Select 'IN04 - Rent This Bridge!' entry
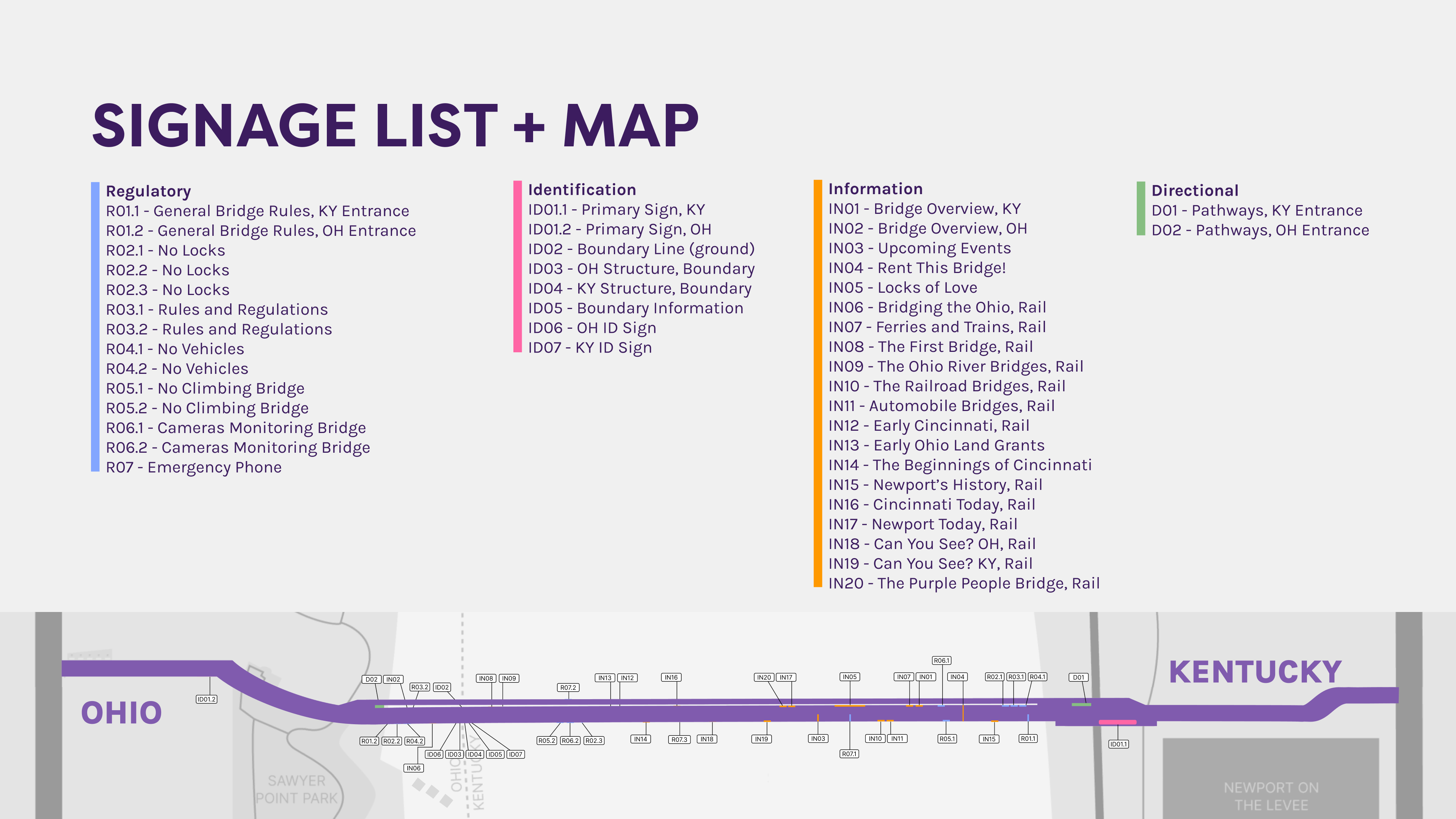This screenshot has width=1456, height=819. (917, 268)
